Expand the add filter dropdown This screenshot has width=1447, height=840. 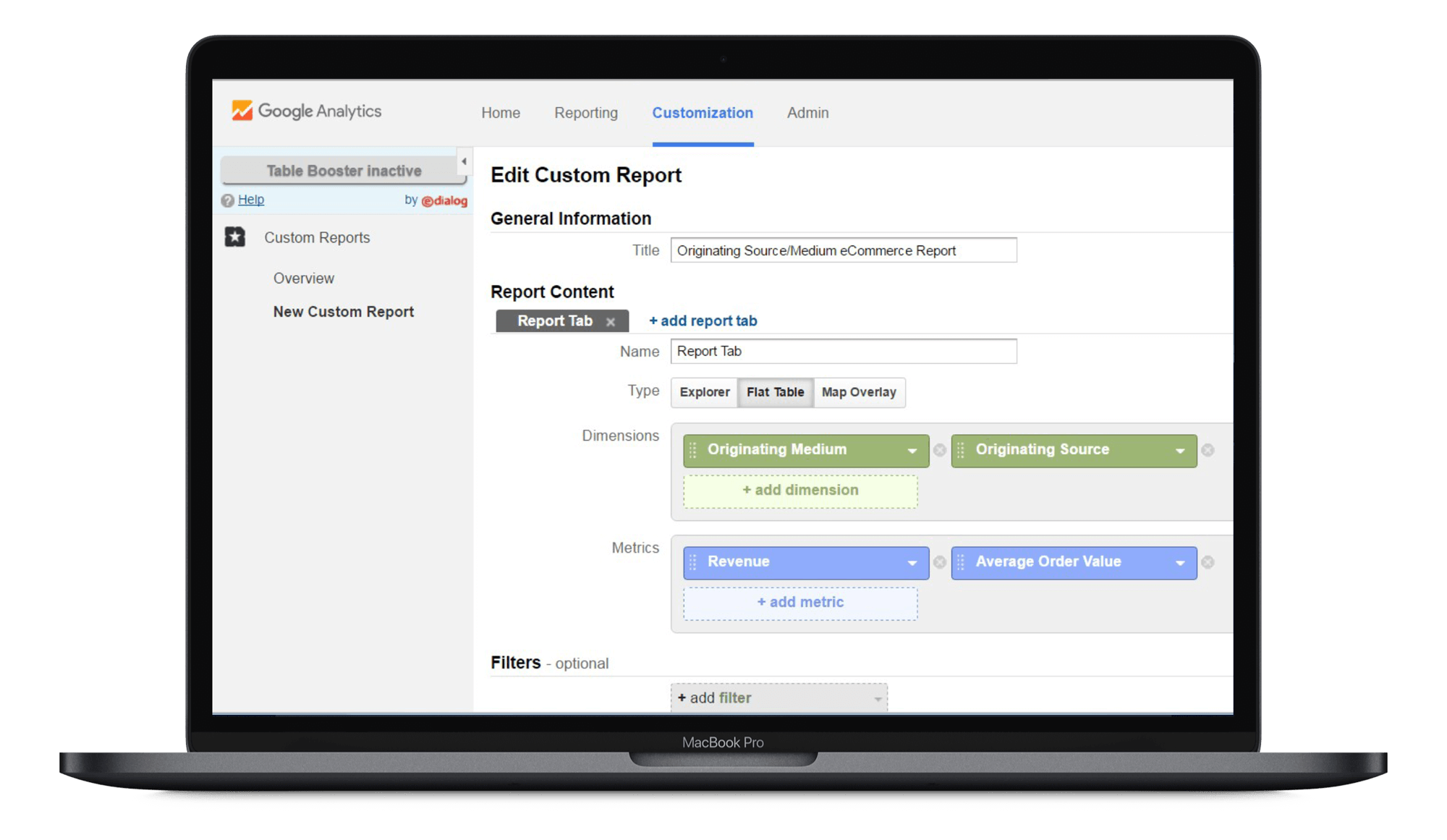coord(878,698)
